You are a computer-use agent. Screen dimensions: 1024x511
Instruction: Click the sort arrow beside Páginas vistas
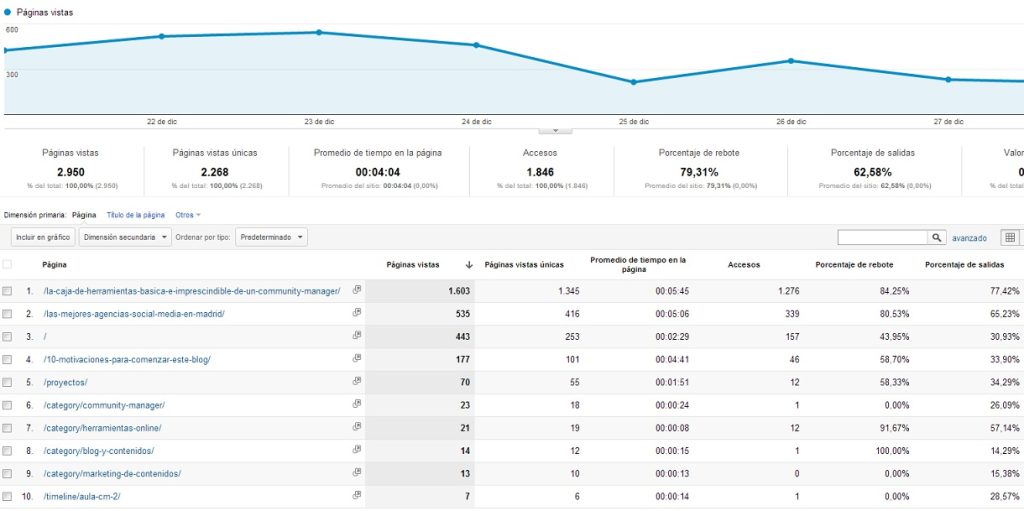pos(469,265)
